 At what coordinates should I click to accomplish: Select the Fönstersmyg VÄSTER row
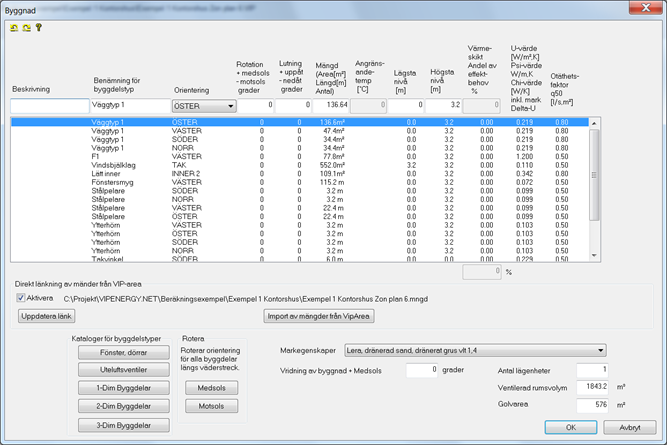click(x=300, y=182)
